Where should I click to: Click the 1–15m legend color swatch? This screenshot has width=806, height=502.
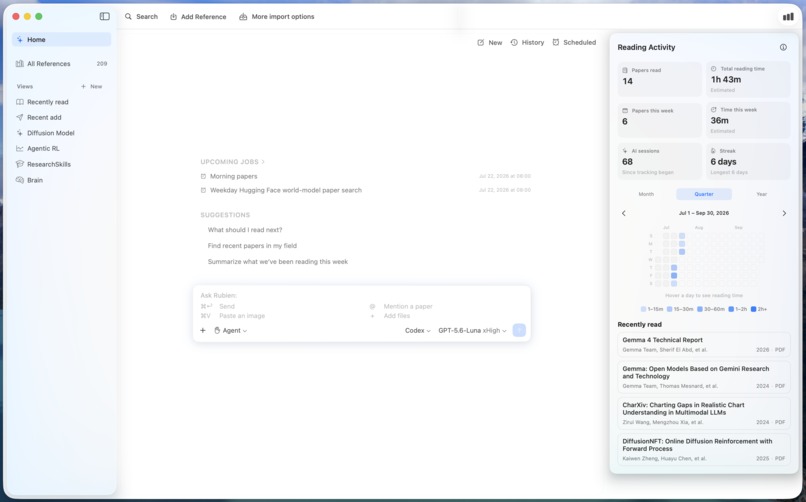[643, 309]
